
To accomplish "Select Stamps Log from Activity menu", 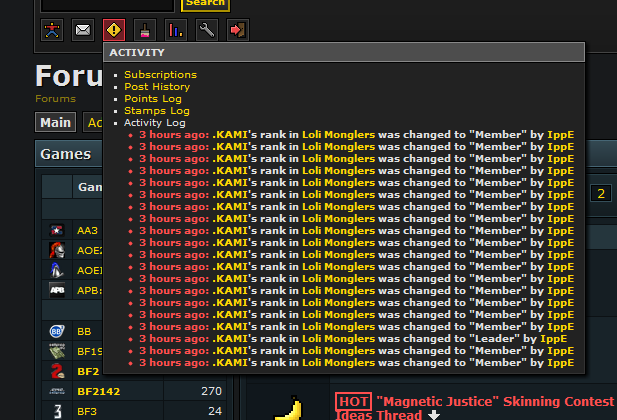I will coord(156,111).
